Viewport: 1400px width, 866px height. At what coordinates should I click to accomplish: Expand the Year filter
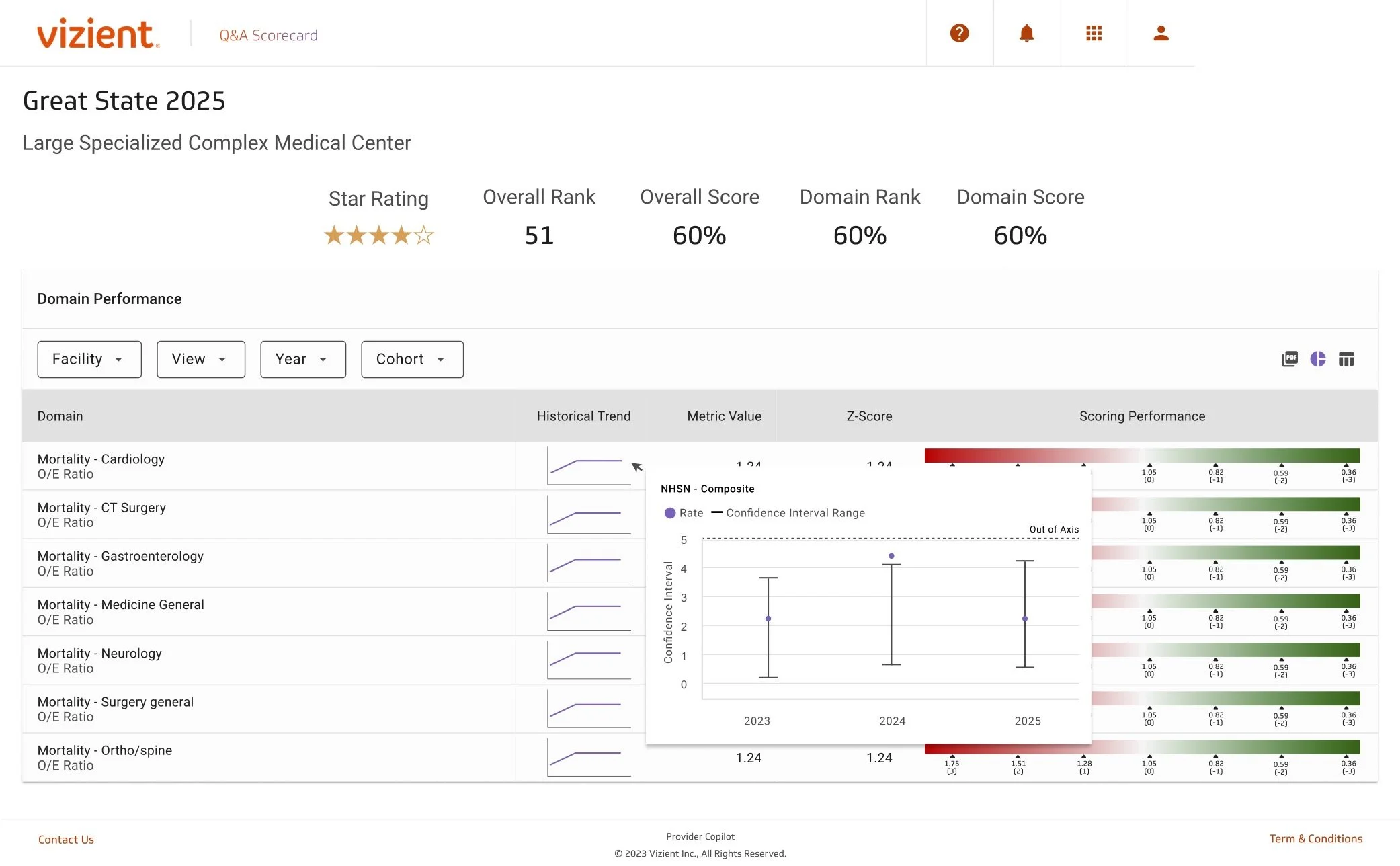tap(302, 359)
